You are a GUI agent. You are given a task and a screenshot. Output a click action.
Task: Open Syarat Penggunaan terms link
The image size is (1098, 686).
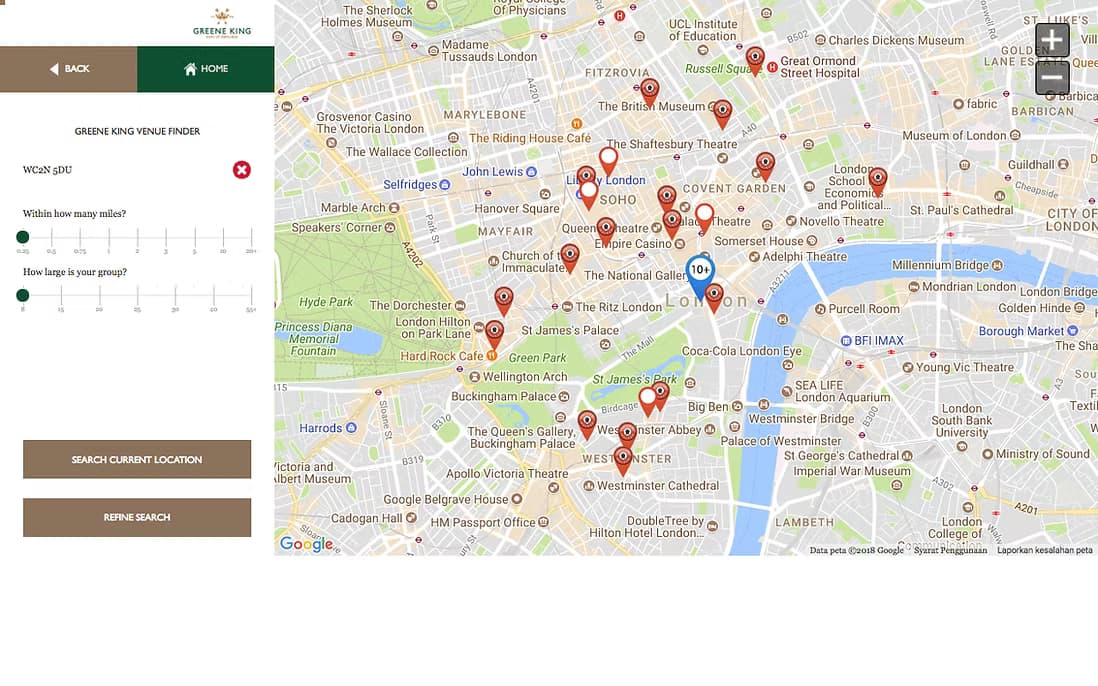[x=950, y=550]
